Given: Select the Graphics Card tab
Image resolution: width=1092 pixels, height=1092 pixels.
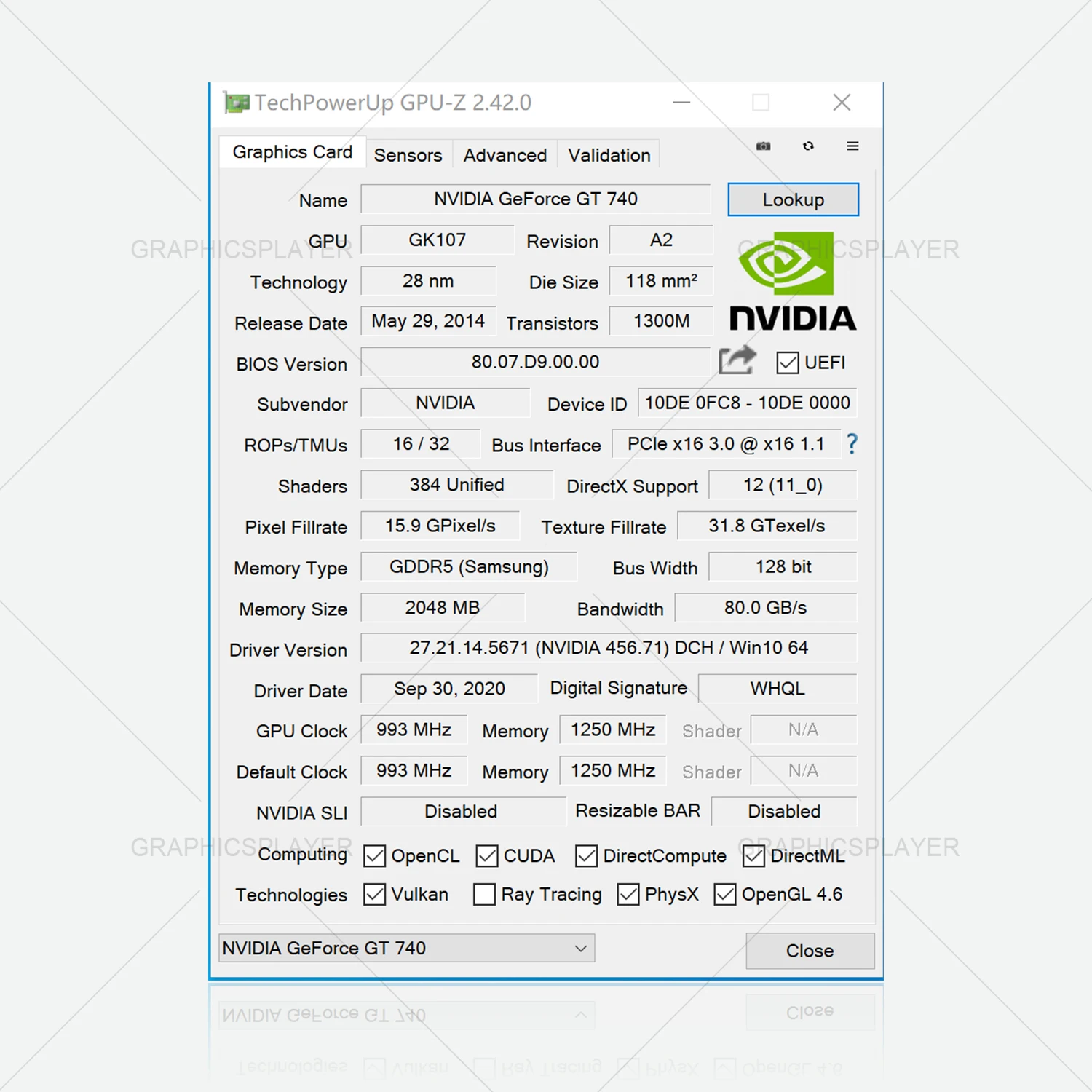Looking at the screenshot, I should pyautogui.click(x=293, y=152).
